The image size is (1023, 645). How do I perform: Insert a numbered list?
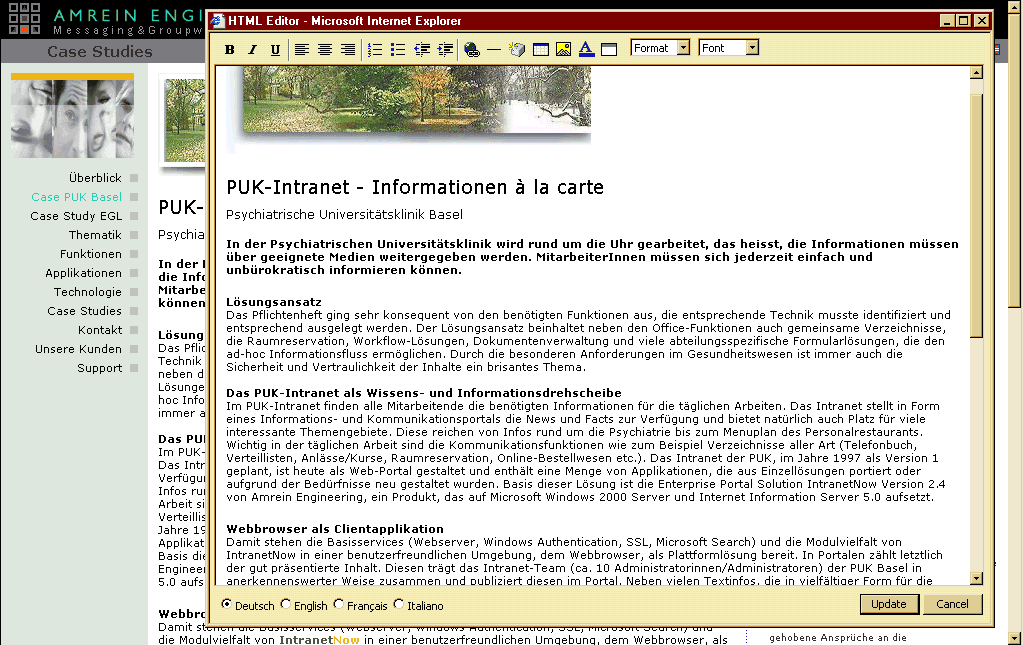coord(375,50)
